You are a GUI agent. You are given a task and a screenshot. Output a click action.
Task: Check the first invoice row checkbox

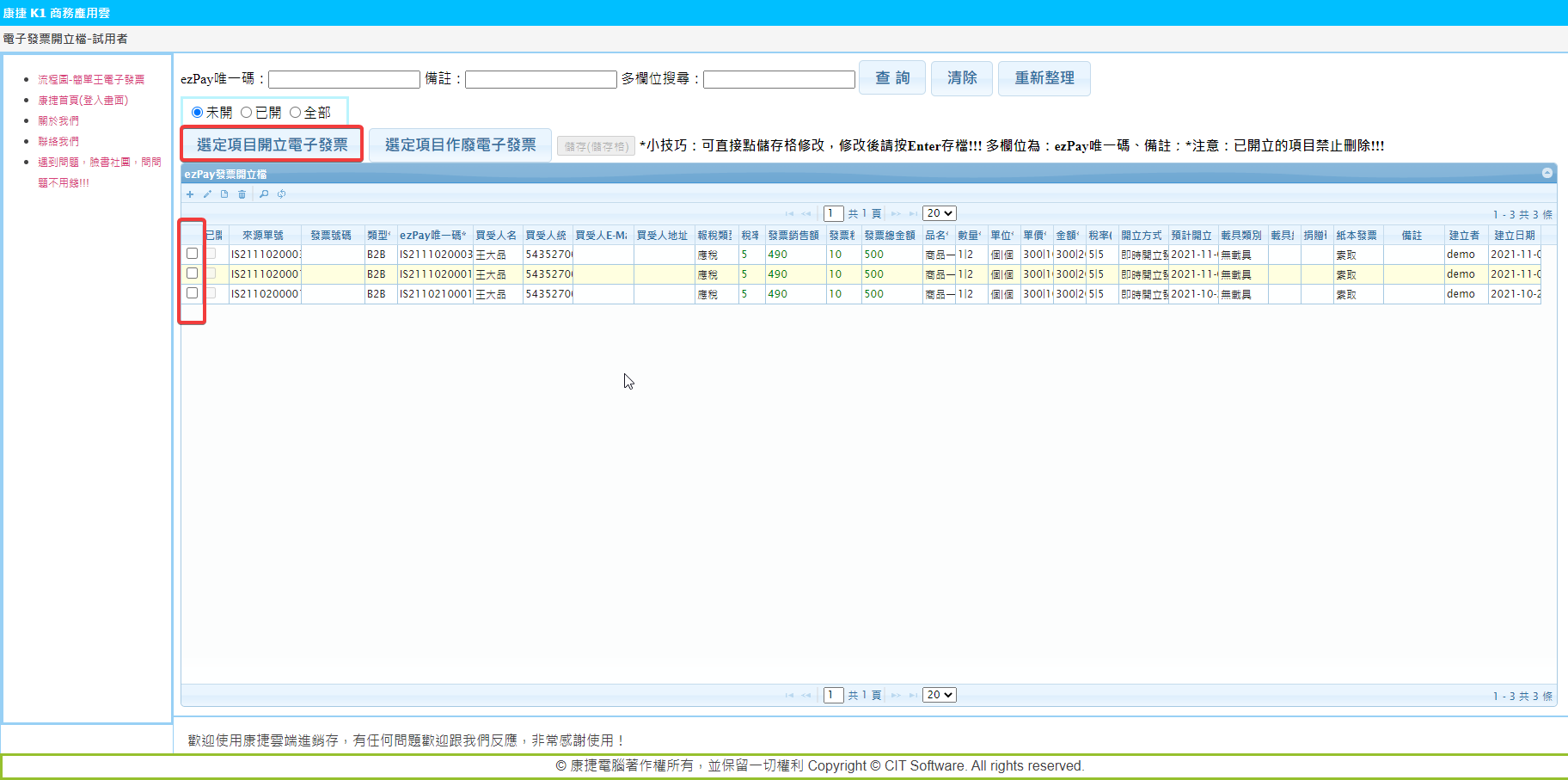coord(192,254)
